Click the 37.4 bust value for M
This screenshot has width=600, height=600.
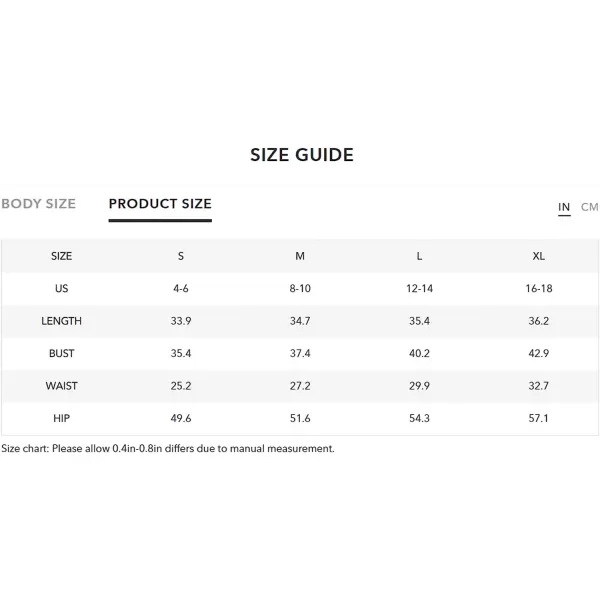pos(300,353)
